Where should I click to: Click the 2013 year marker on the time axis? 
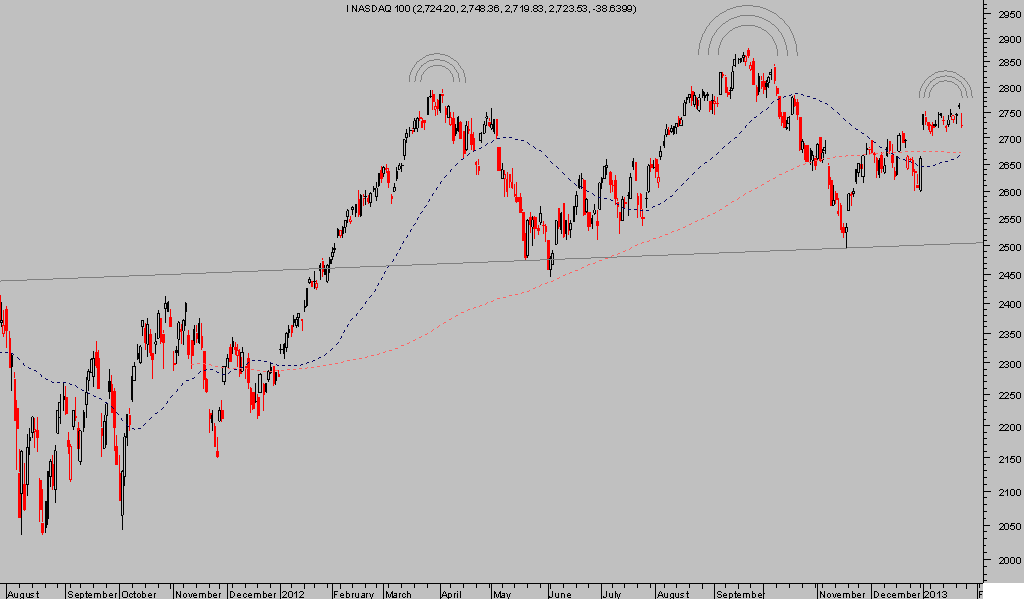(935, 592)
